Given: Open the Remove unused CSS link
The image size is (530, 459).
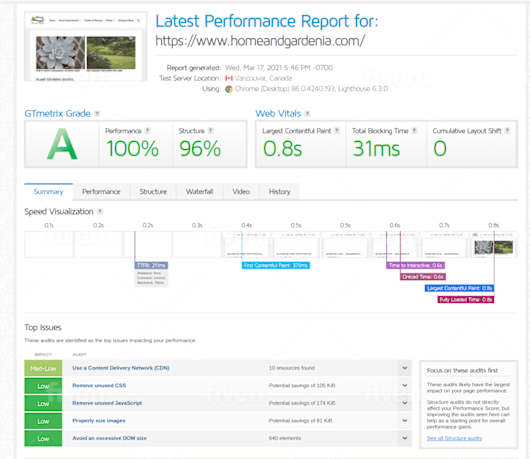Looking at the screenshot, I should coord(99,385).
